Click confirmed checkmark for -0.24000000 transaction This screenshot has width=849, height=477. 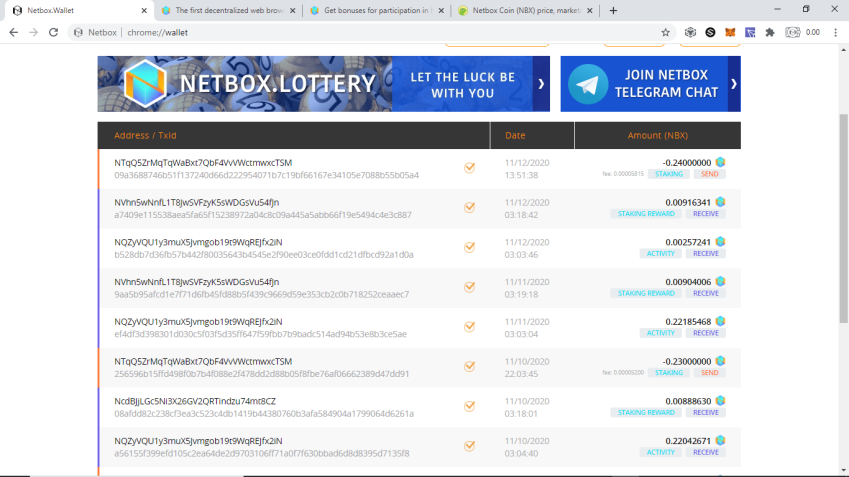pos(469,168)
